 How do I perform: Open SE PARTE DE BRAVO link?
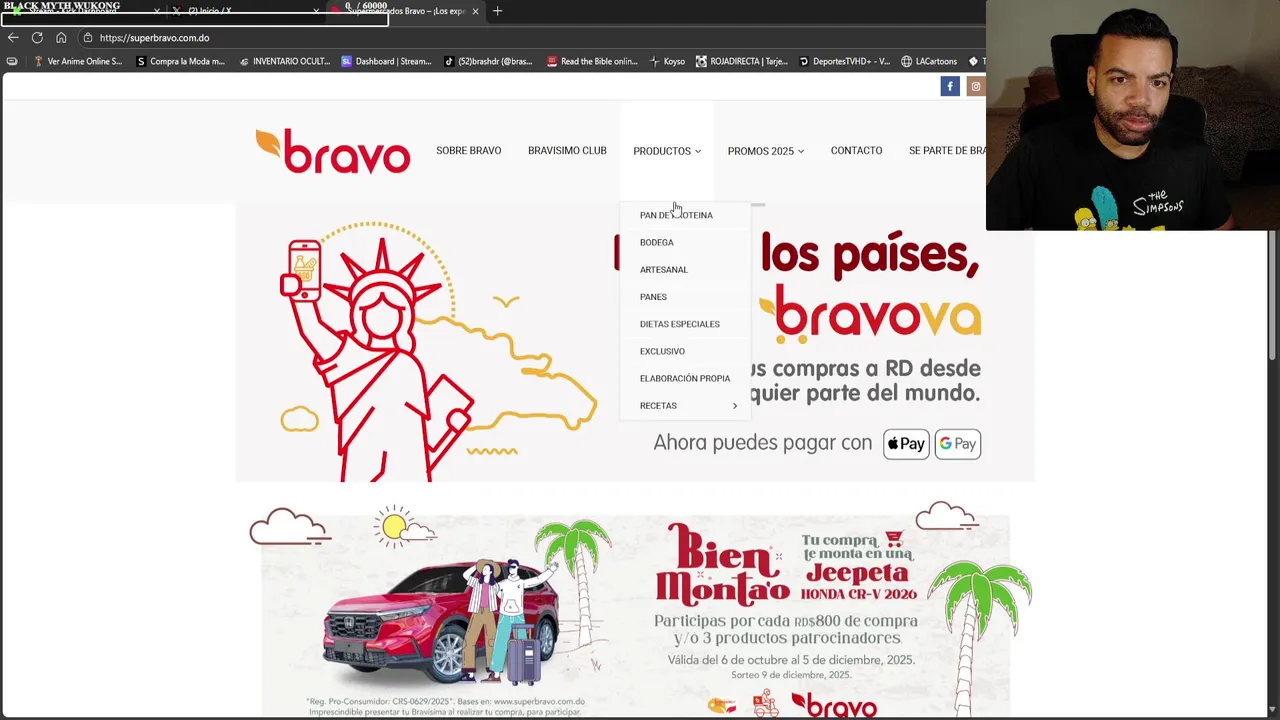pos(947,150)
